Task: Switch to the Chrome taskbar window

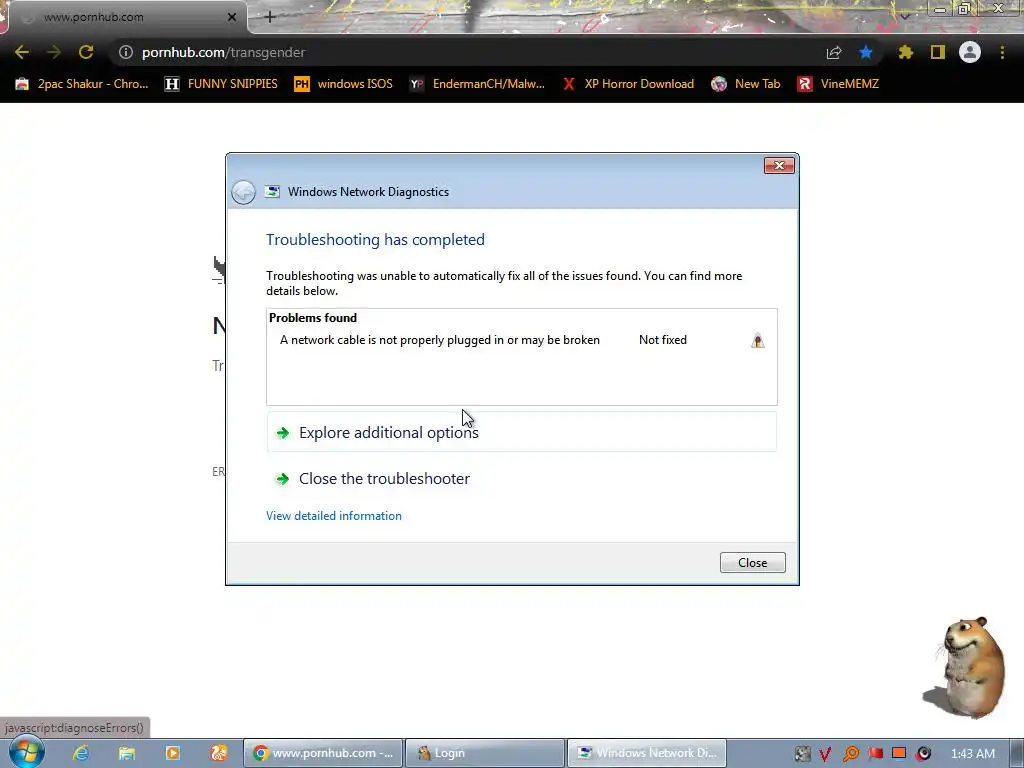Action: coord(323,753)
